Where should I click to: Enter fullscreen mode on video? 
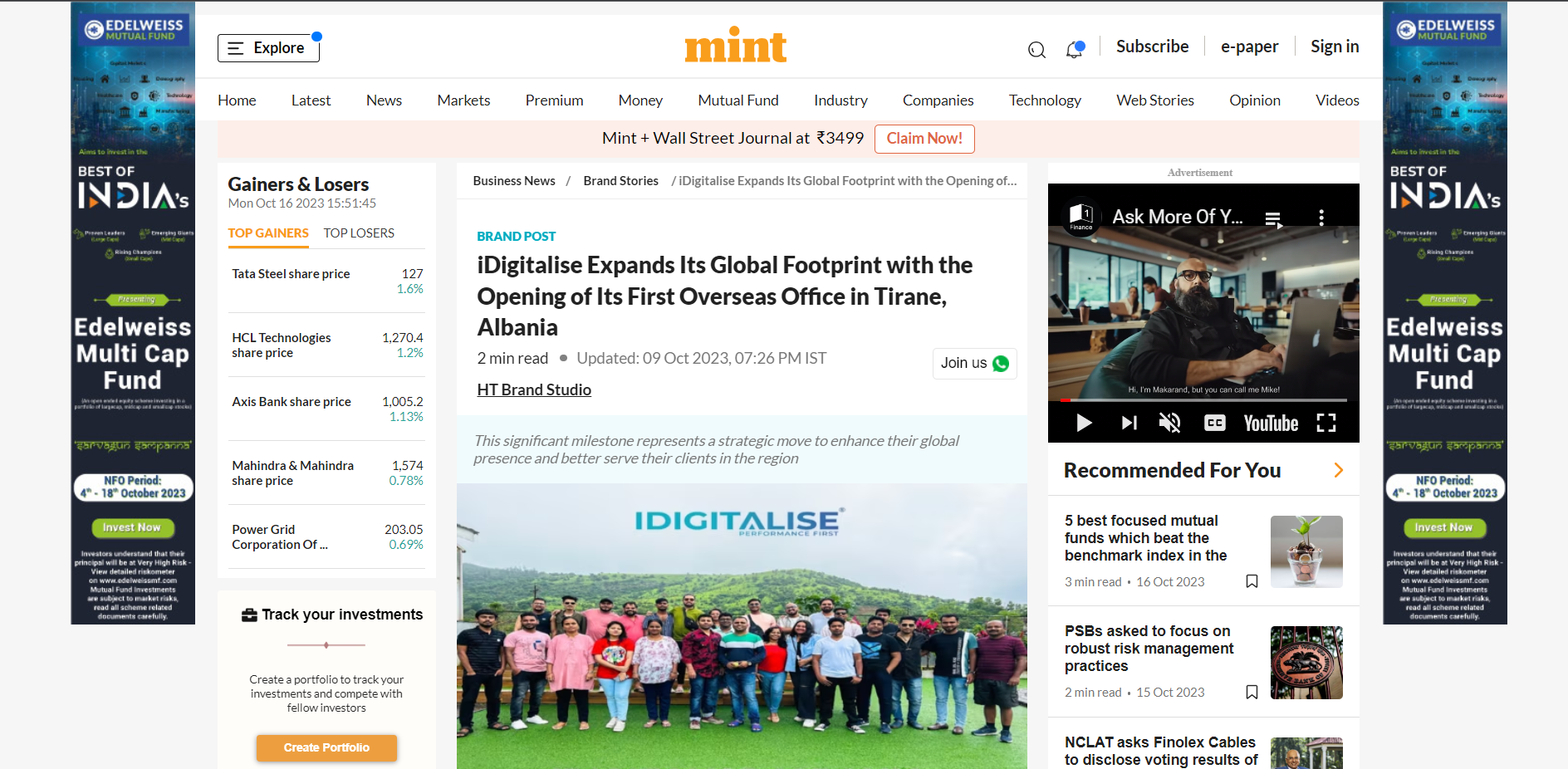click(1326, 423)
